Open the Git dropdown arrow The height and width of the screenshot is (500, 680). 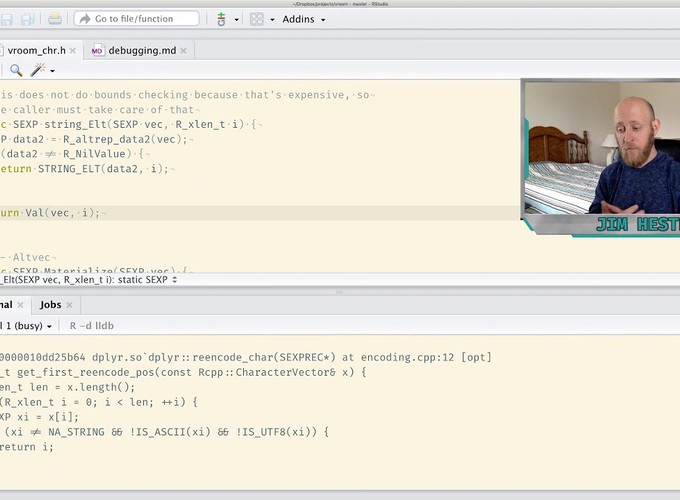coord(236,20)
